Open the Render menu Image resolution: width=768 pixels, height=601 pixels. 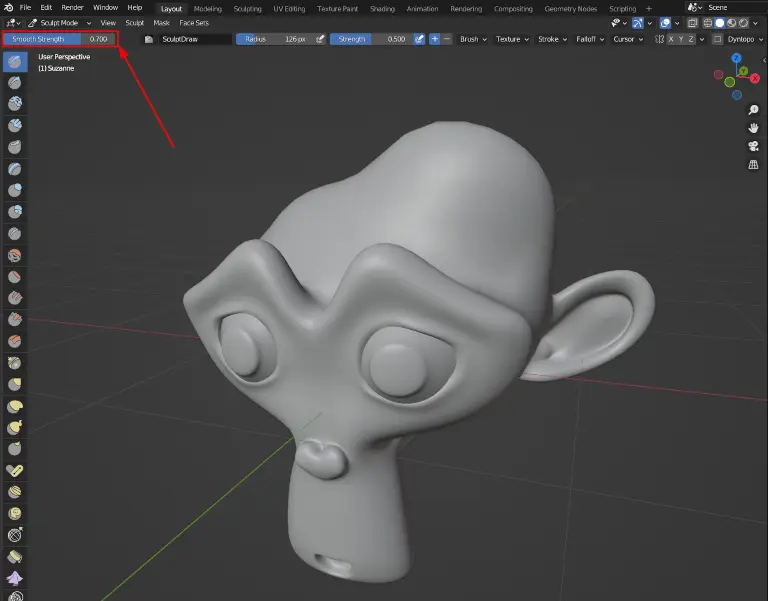[72, 7]
